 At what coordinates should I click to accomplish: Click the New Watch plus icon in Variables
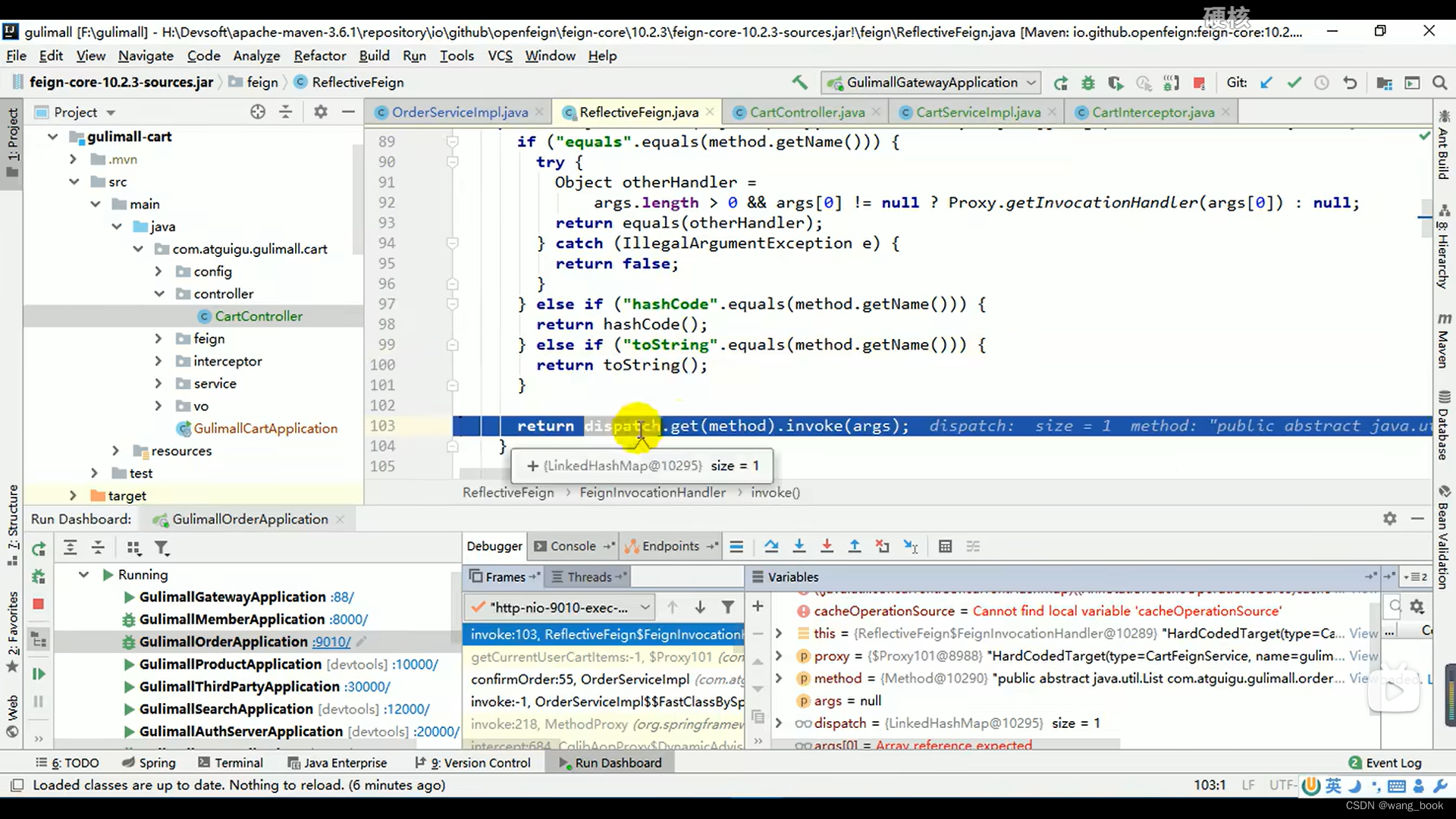pos(757,606)
